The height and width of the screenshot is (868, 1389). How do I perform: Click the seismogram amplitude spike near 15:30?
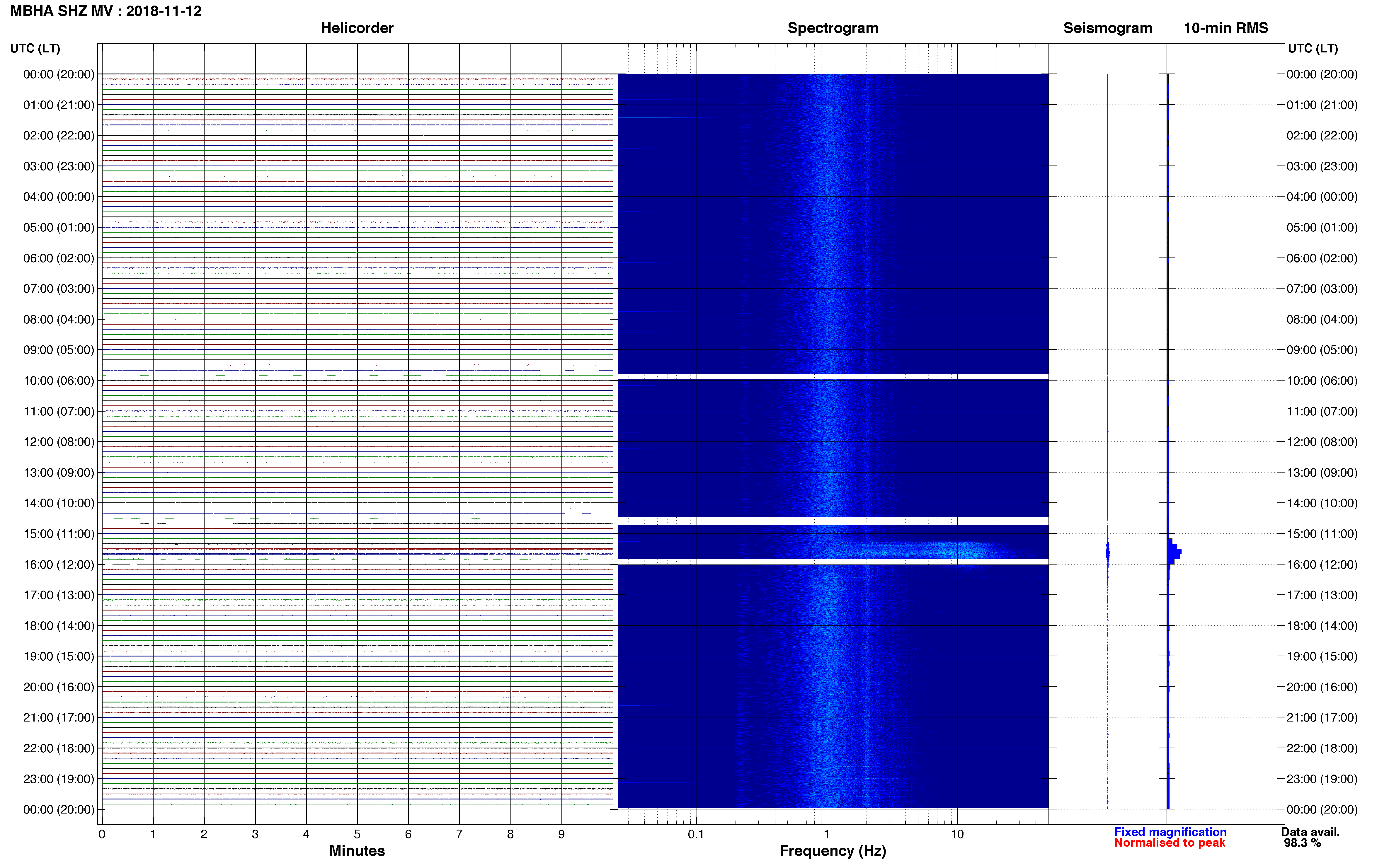click(x=1108, y=551)
